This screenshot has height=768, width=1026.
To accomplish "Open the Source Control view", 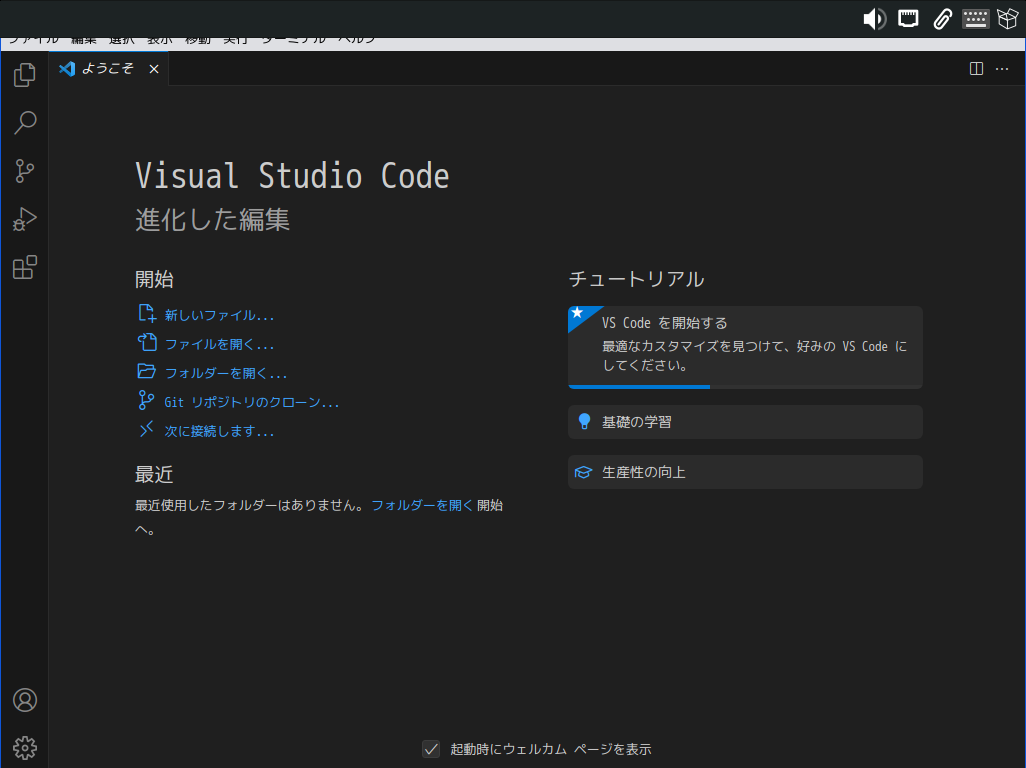I will tap(24, 171).
